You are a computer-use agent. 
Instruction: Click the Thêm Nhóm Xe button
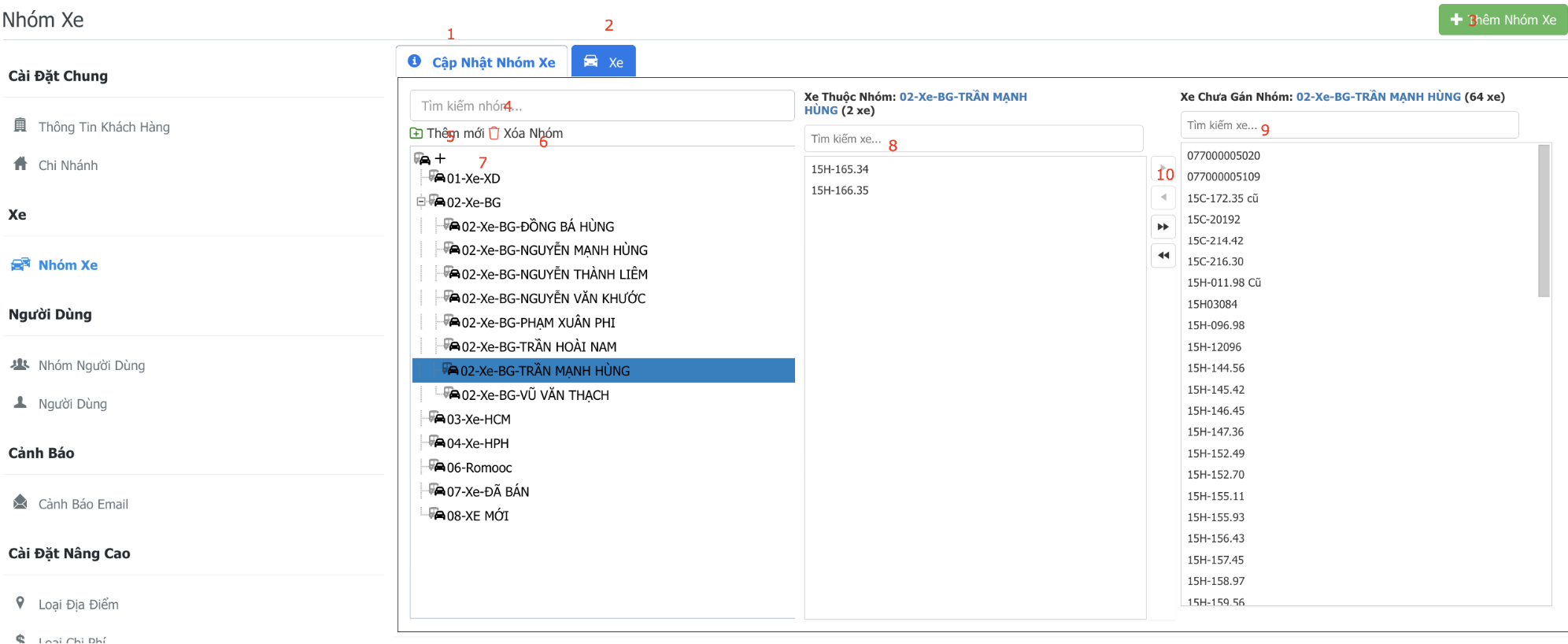pos(1502,20)
